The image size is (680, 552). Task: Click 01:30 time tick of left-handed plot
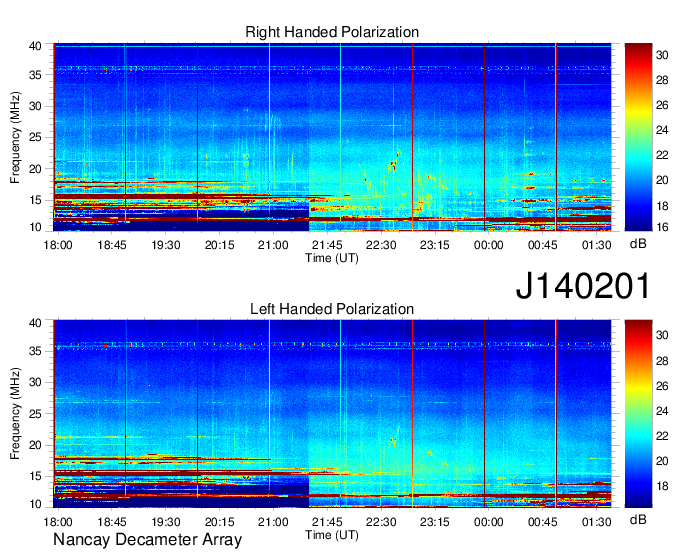point(597,522)
